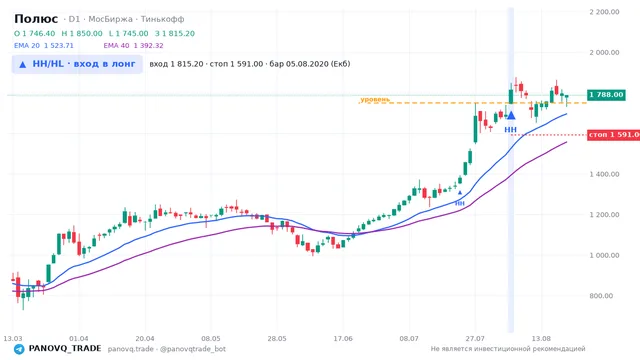The image size is (640, 360).
Task: Click the 'HH/HL · вход в лонг' badge
Action: click(77, 64)
